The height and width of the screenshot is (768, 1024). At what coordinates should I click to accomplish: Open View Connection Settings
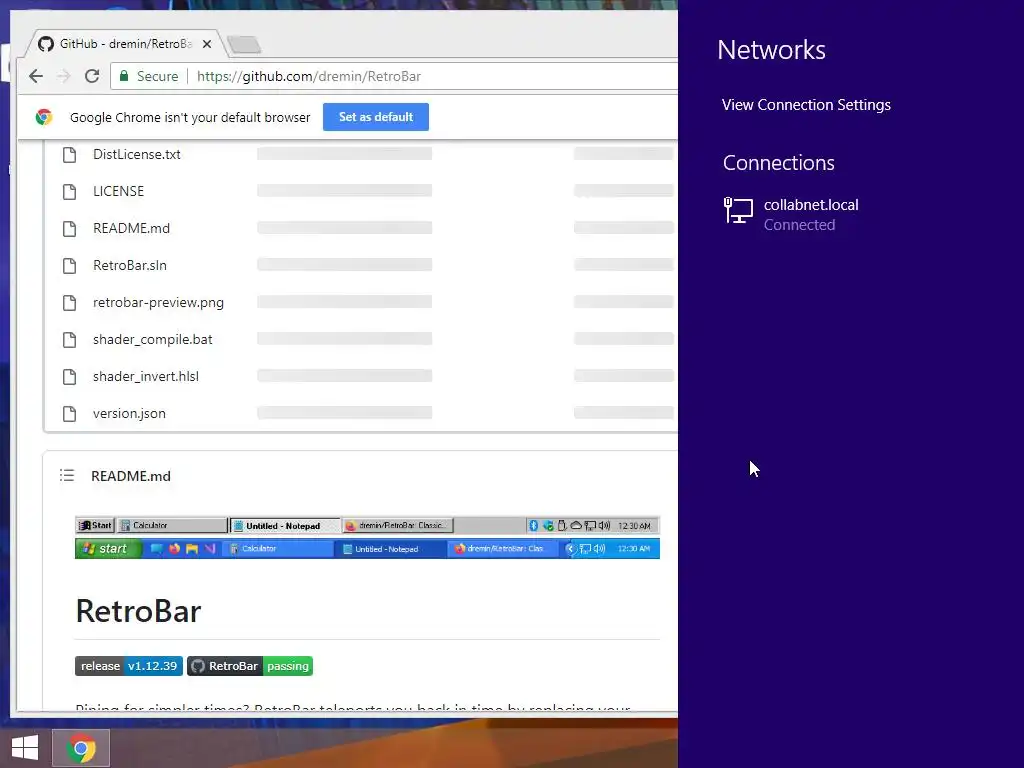click(806, 105)
